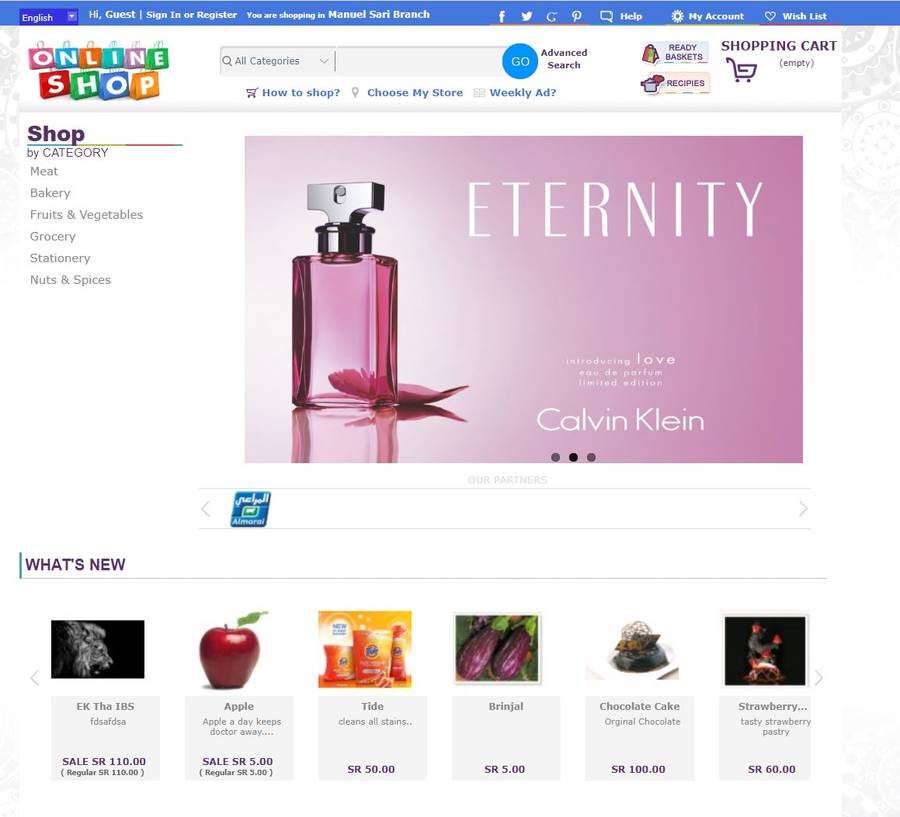900x817 pixels.
Task: Click the Apple product title
Action: pos(239,706)
